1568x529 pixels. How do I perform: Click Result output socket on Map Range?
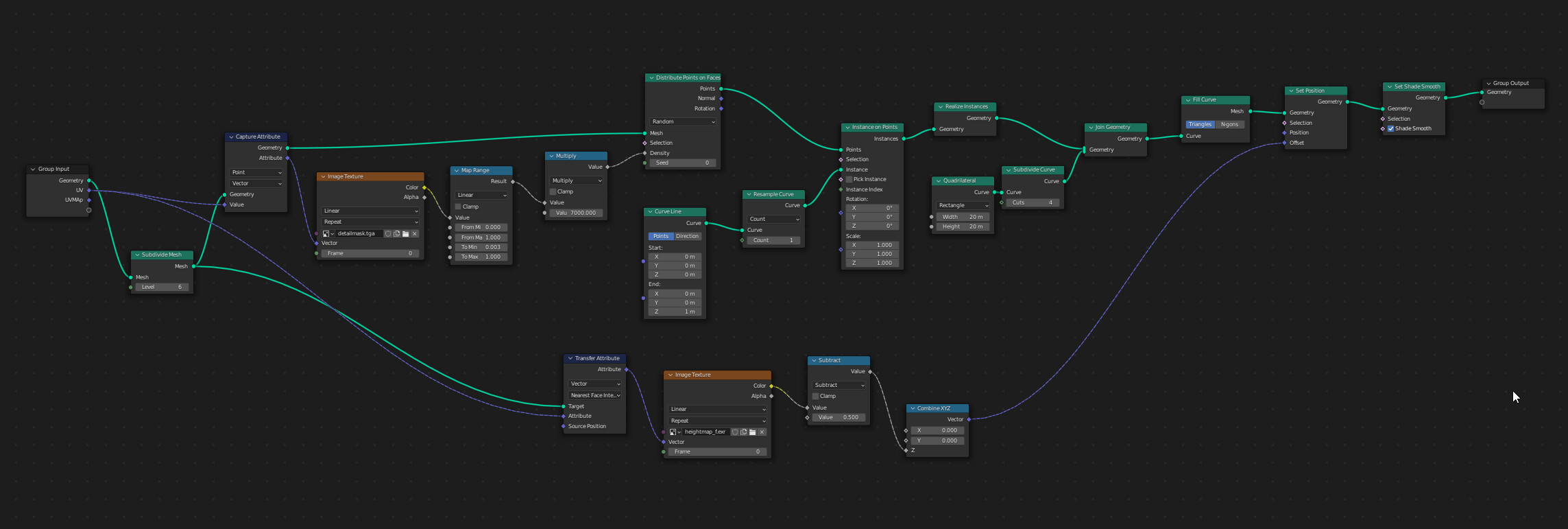(x=513, y=181)
